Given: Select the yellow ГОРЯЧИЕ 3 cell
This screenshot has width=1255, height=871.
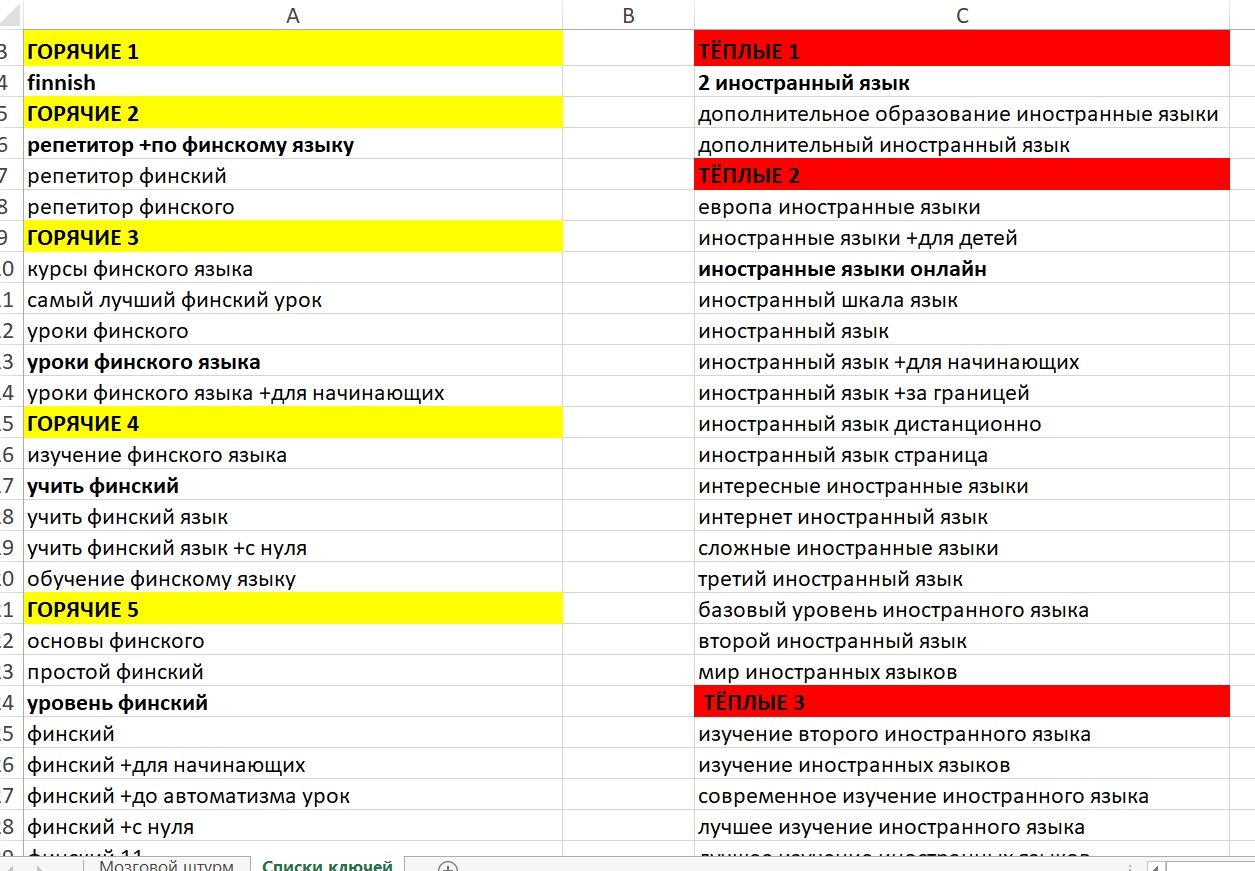Looking at the screenshot, I should tap(293, 237).
